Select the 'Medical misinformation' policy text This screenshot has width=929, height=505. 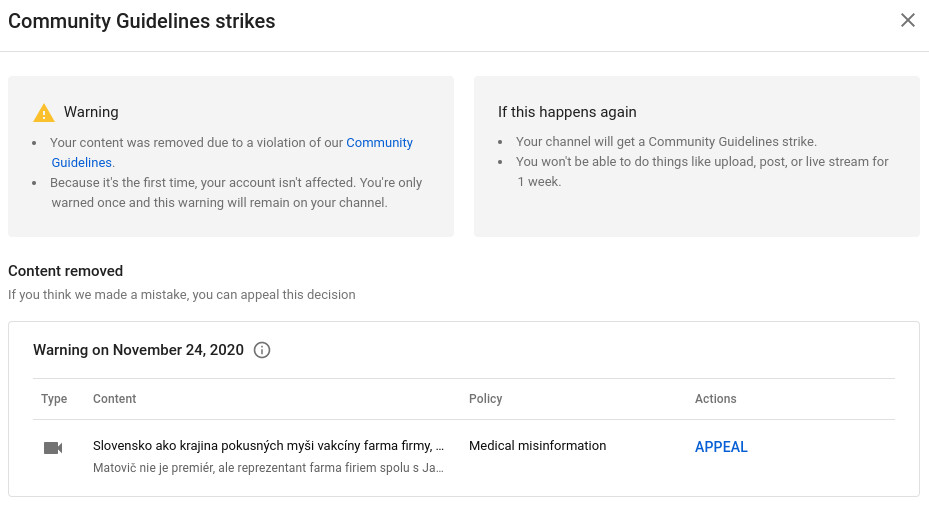click(x=537, y=446)
